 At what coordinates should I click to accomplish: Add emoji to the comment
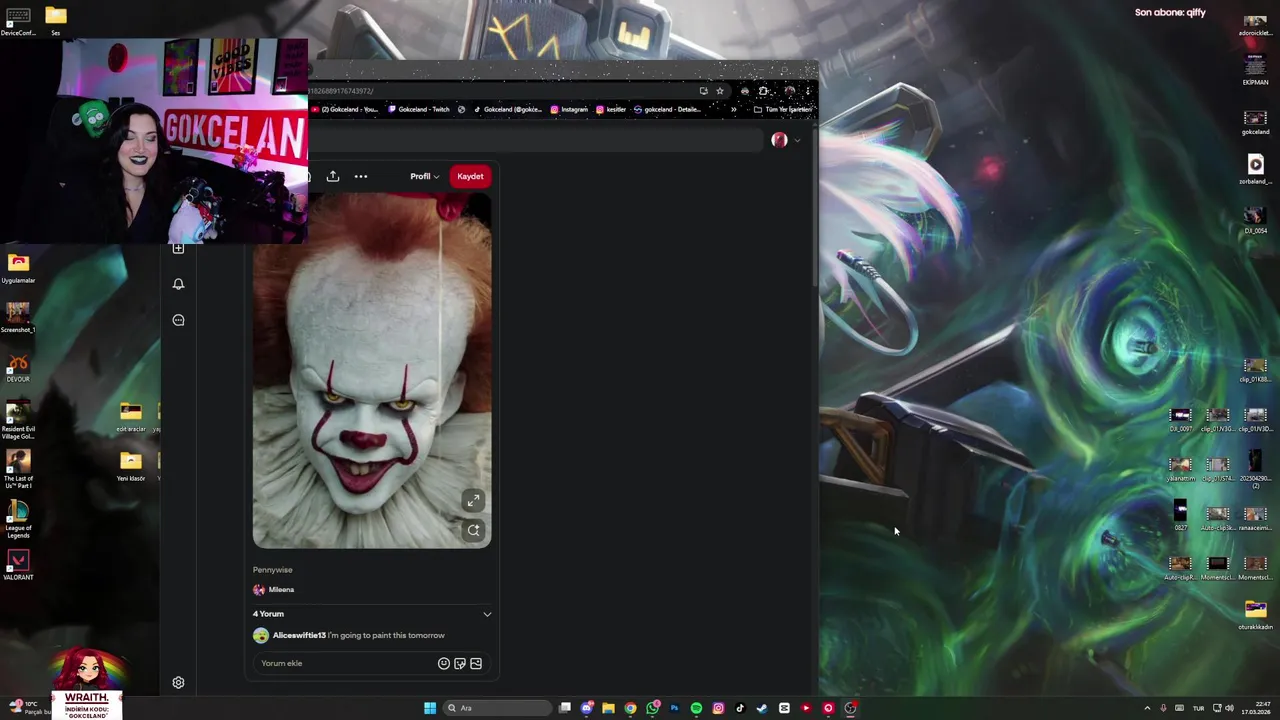[x=444, y=663]
